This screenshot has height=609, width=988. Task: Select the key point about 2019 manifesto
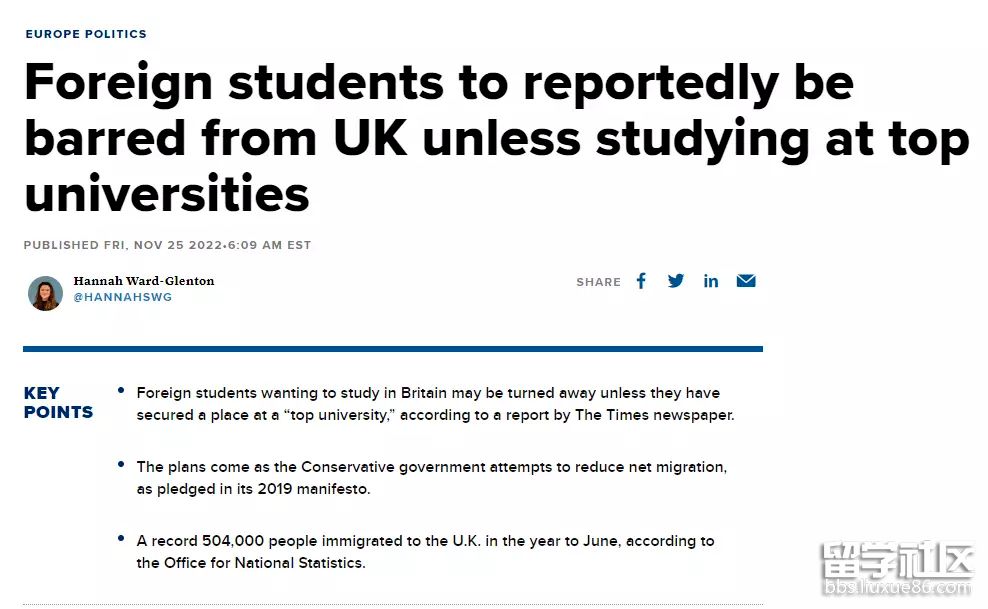pos(432,478)
